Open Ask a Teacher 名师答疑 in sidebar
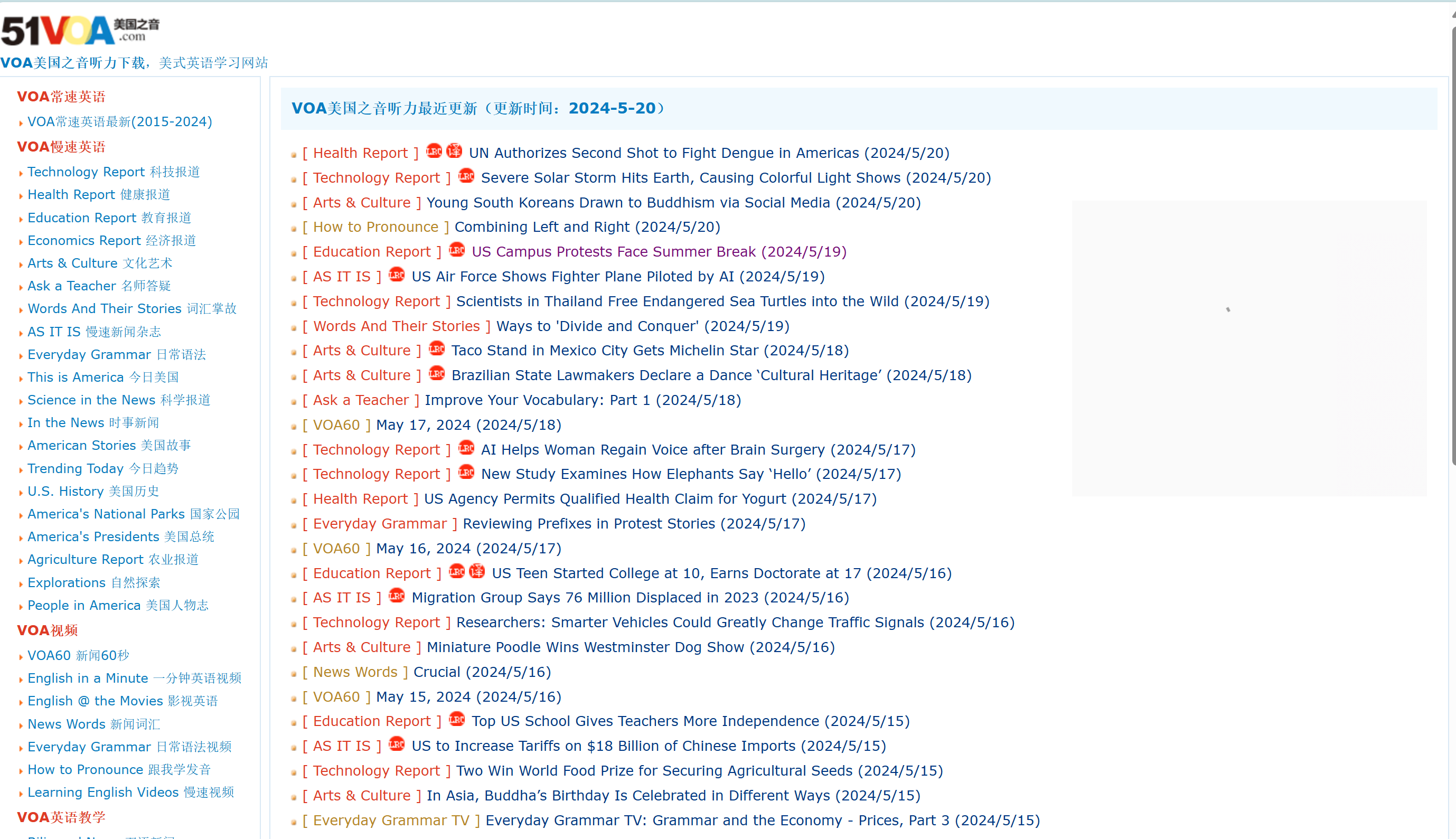 (99, 286)
